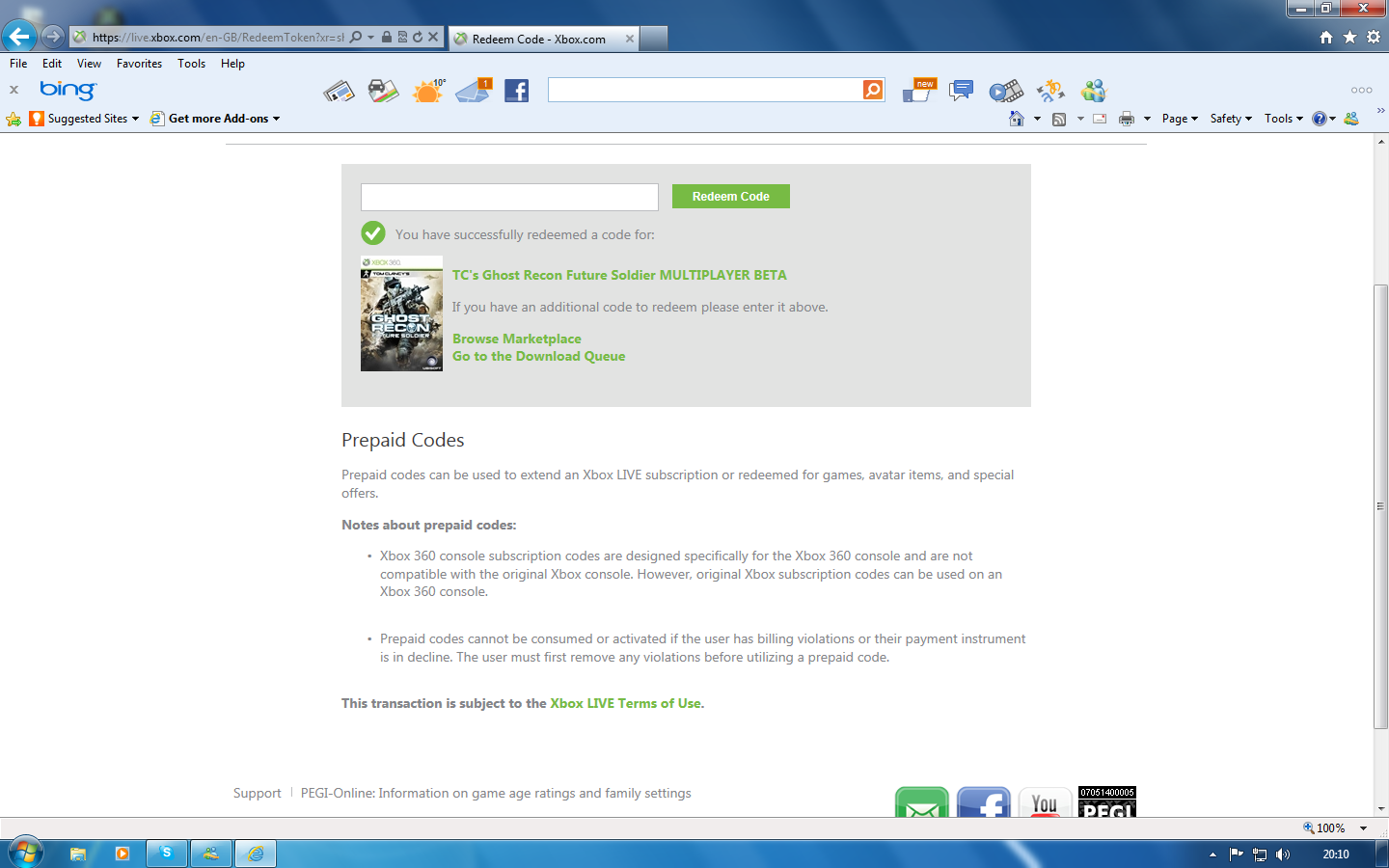Open the Home icon in the top-right corner
Image resolution: width=1389 pixels, height=868 pixels.
coord(1326,37)
